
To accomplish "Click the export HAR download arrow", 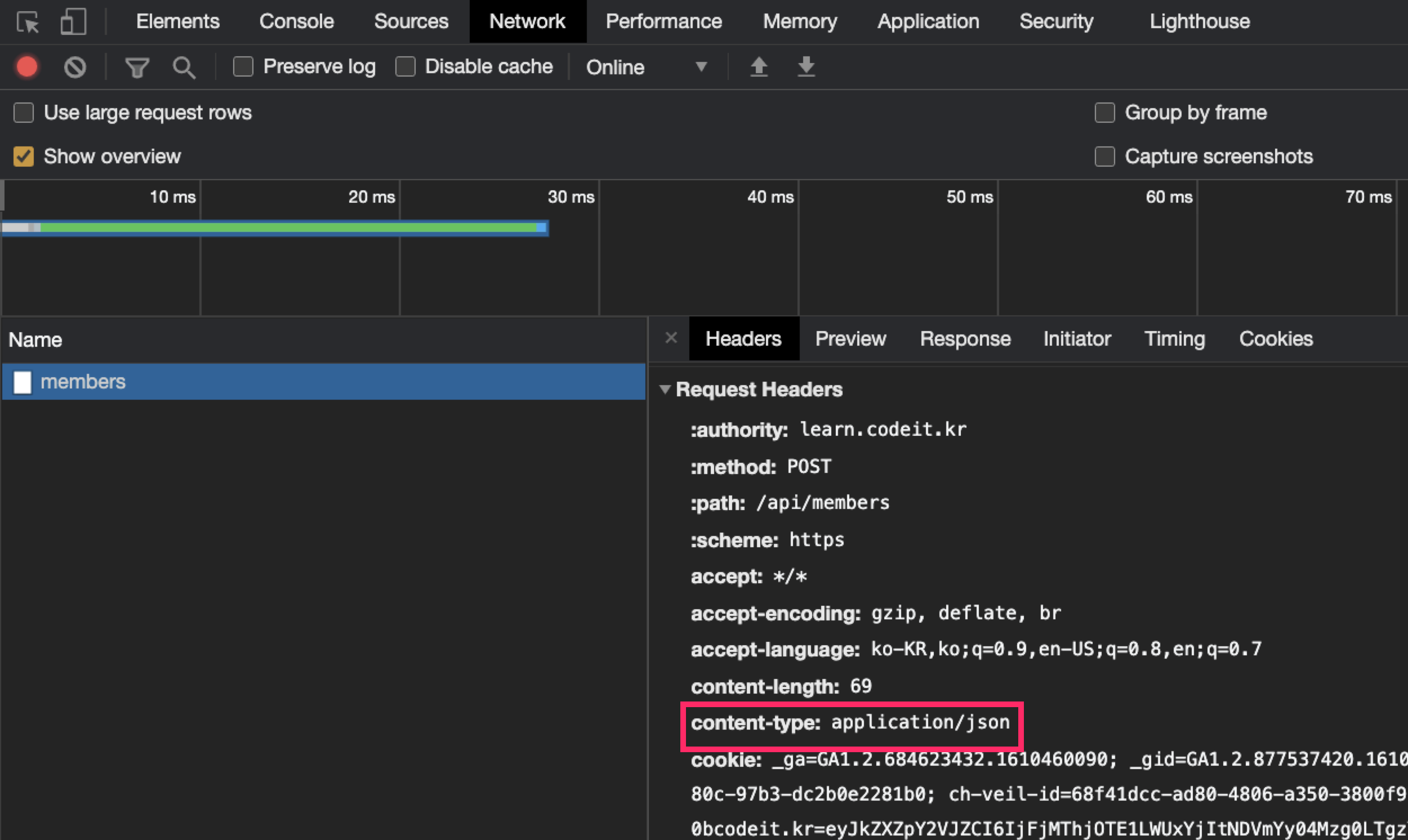I will coord(805,67).
